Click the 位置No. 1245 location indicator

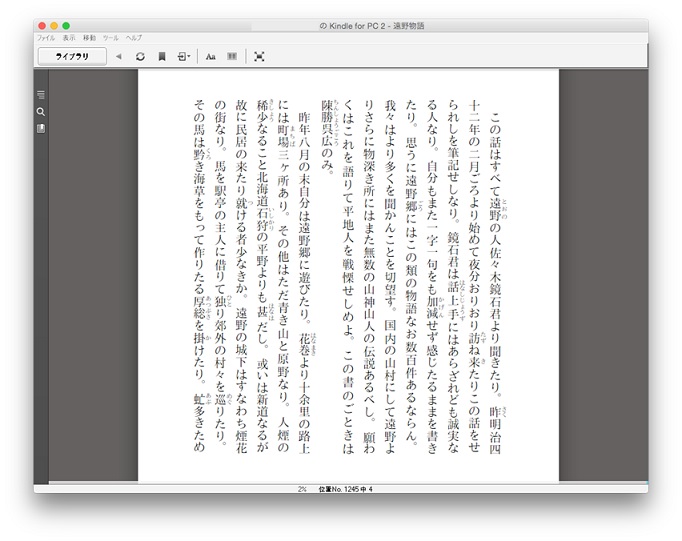344,489
